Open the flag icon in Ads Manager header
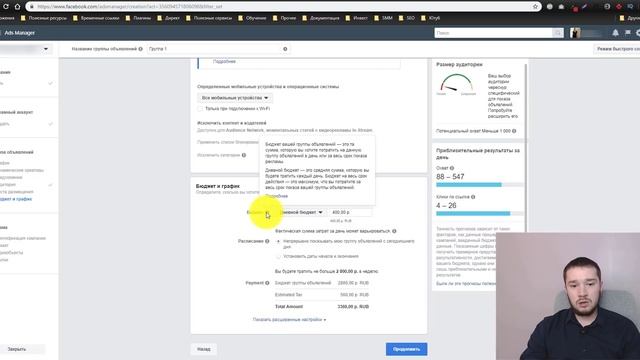The height and width of the screenshot is (360, 640). coord(628,33)
